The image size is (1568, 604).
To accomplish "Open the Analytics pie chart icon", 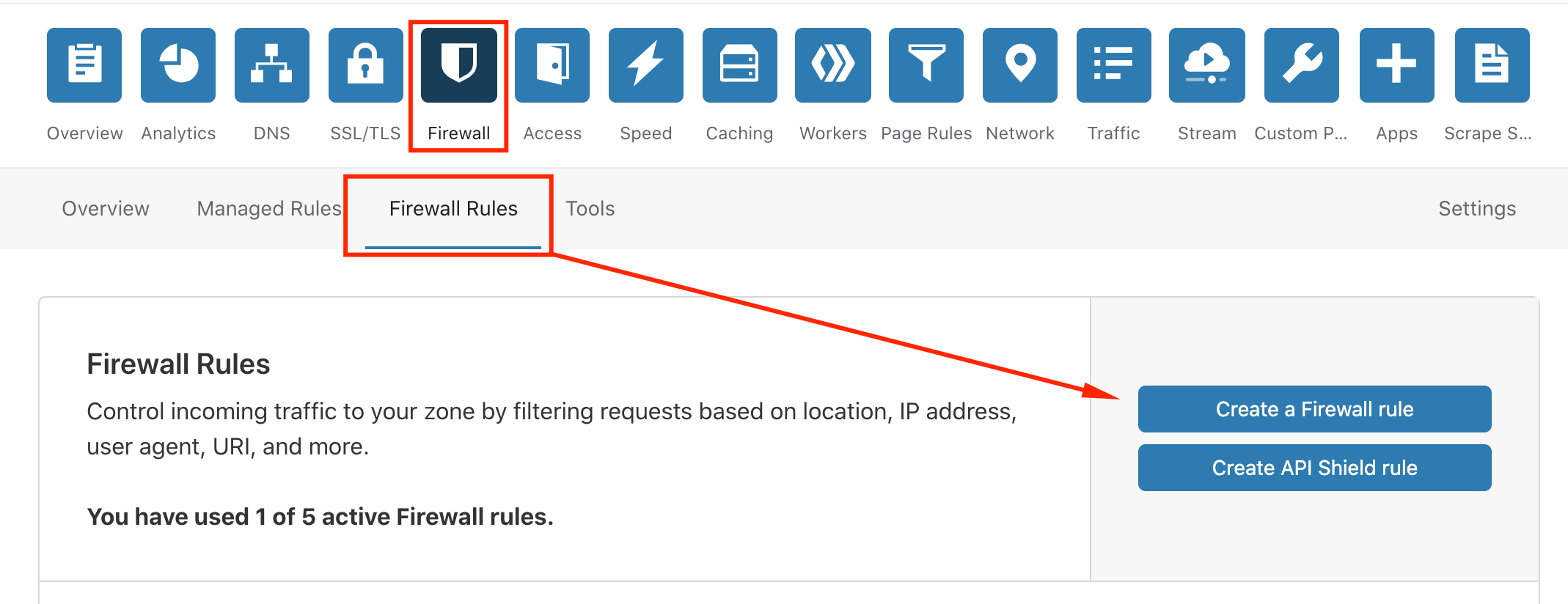I will click(178, 65).
